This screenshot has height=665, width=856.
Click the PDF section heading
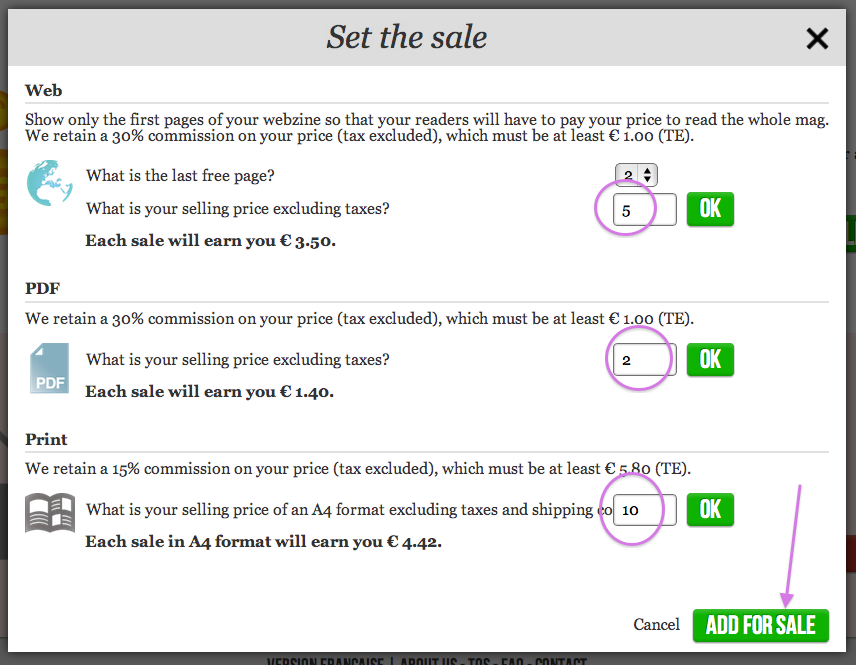[45, 289]
